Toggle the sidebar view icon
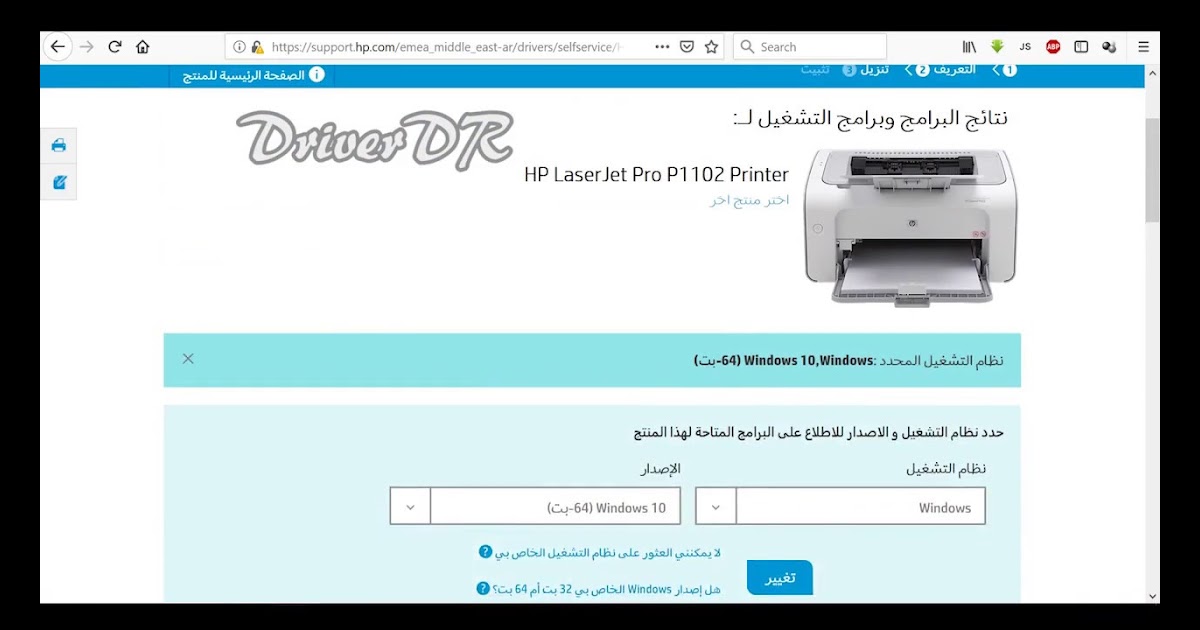Screen dimensions: 1200x630 point(1081,47)
